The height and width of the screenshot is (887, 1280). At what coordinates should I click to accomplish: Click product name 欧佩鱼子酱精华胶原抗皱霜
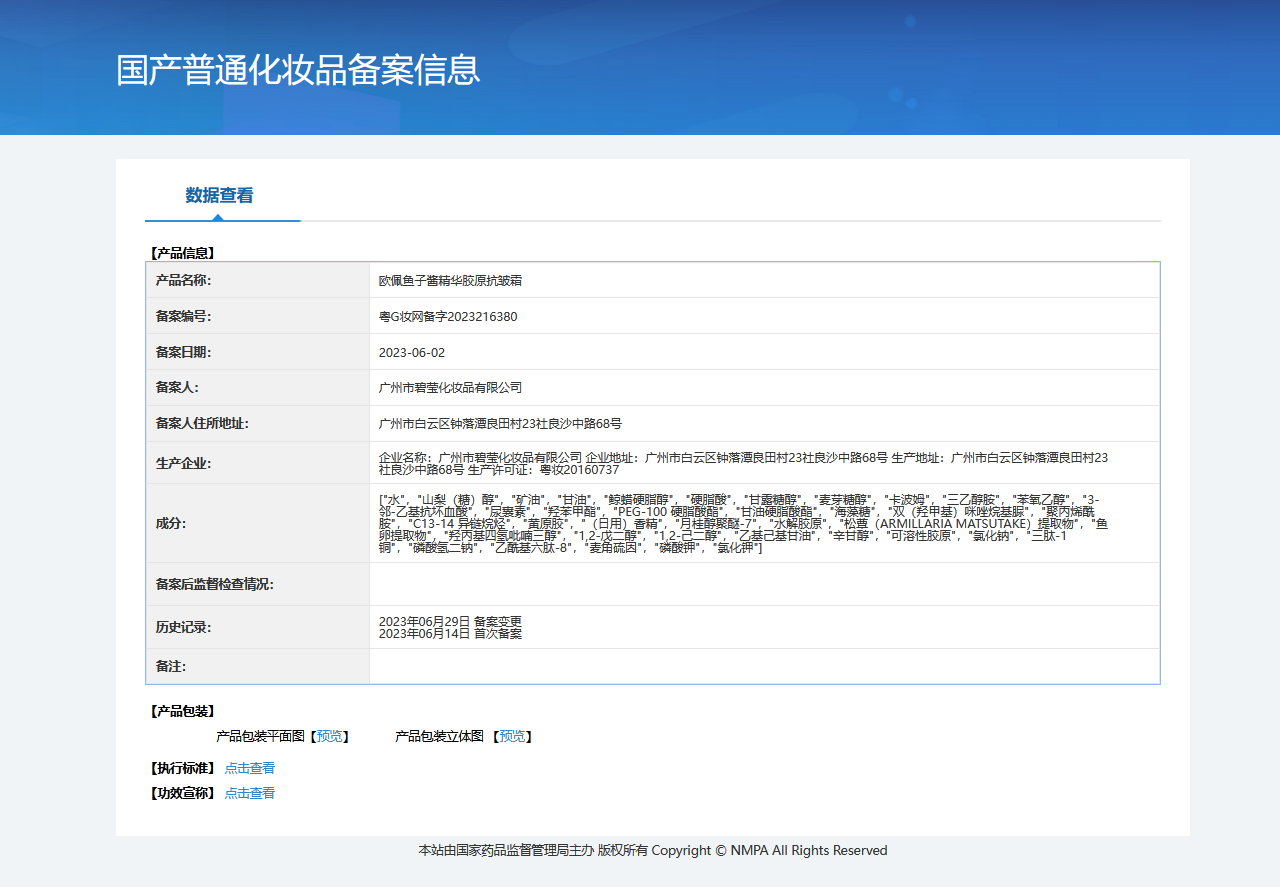(449, 281)
